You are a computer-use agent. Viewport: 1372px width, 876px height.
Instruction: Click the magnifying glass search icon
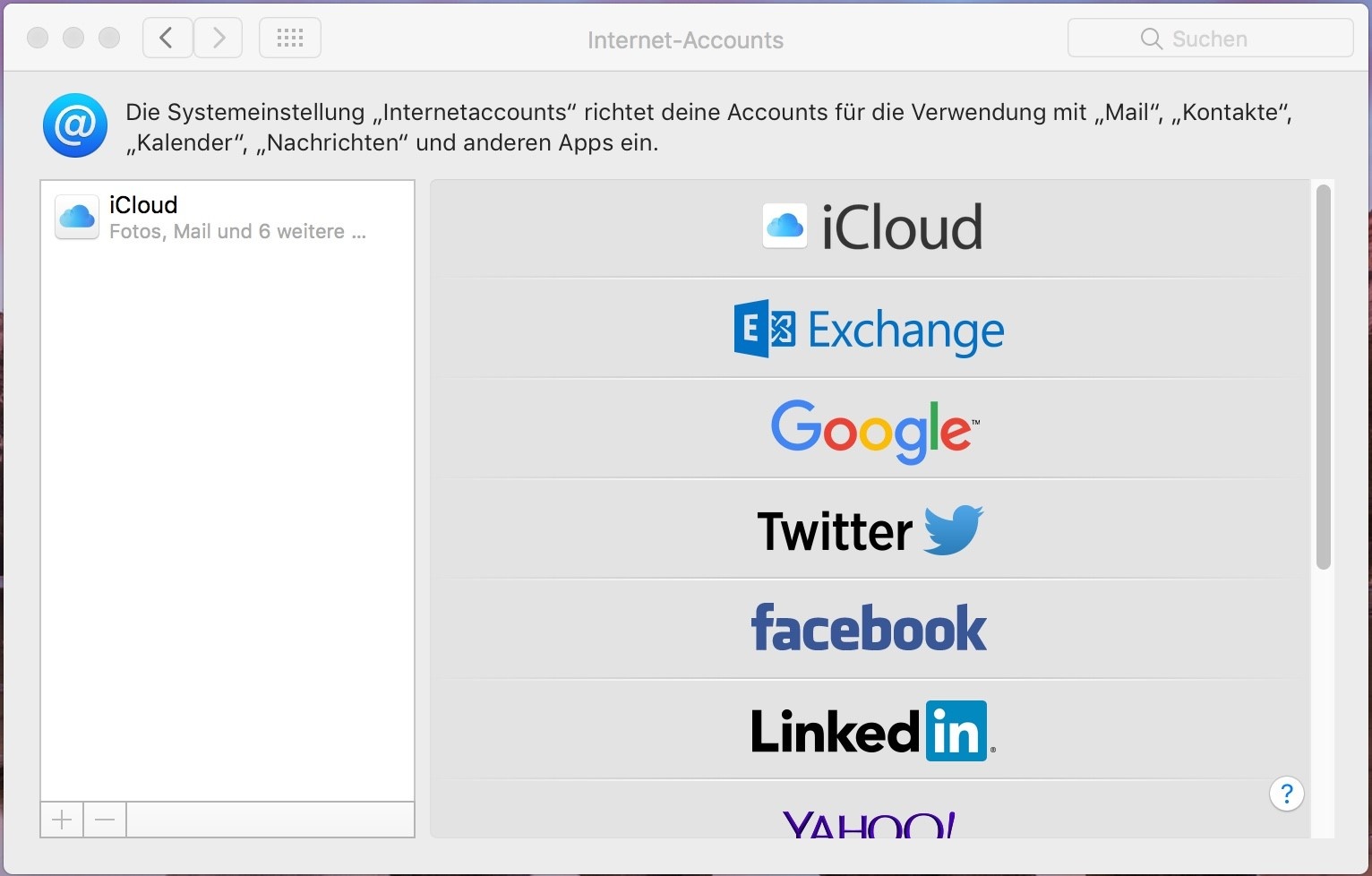[x=1151, y=39]
